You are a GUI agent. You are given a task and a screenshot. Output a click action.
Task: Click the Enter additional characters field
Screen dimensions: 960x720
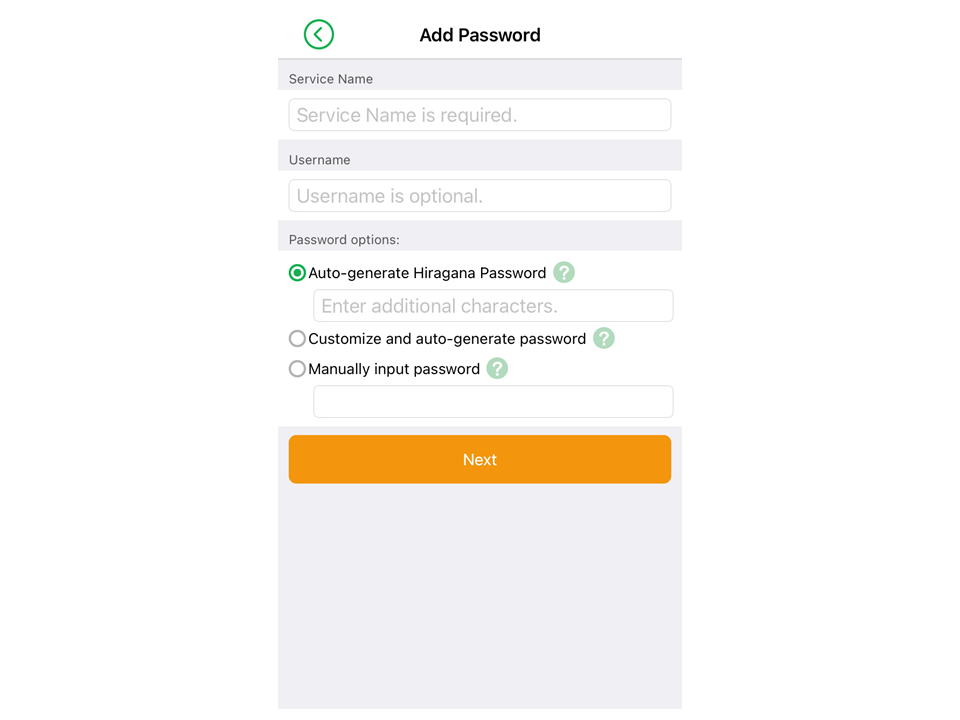pos(493,306)
